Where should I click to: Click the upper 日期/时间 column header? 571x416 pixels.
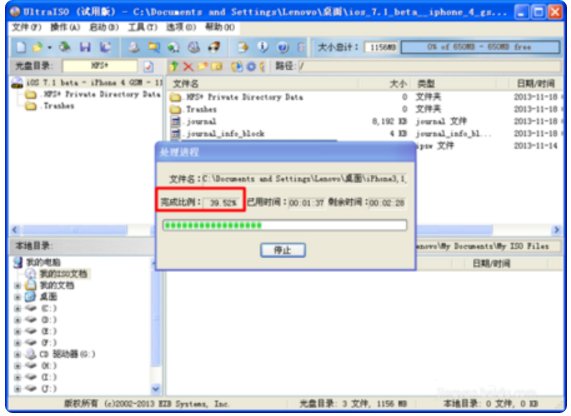click(x=536, y=84)
